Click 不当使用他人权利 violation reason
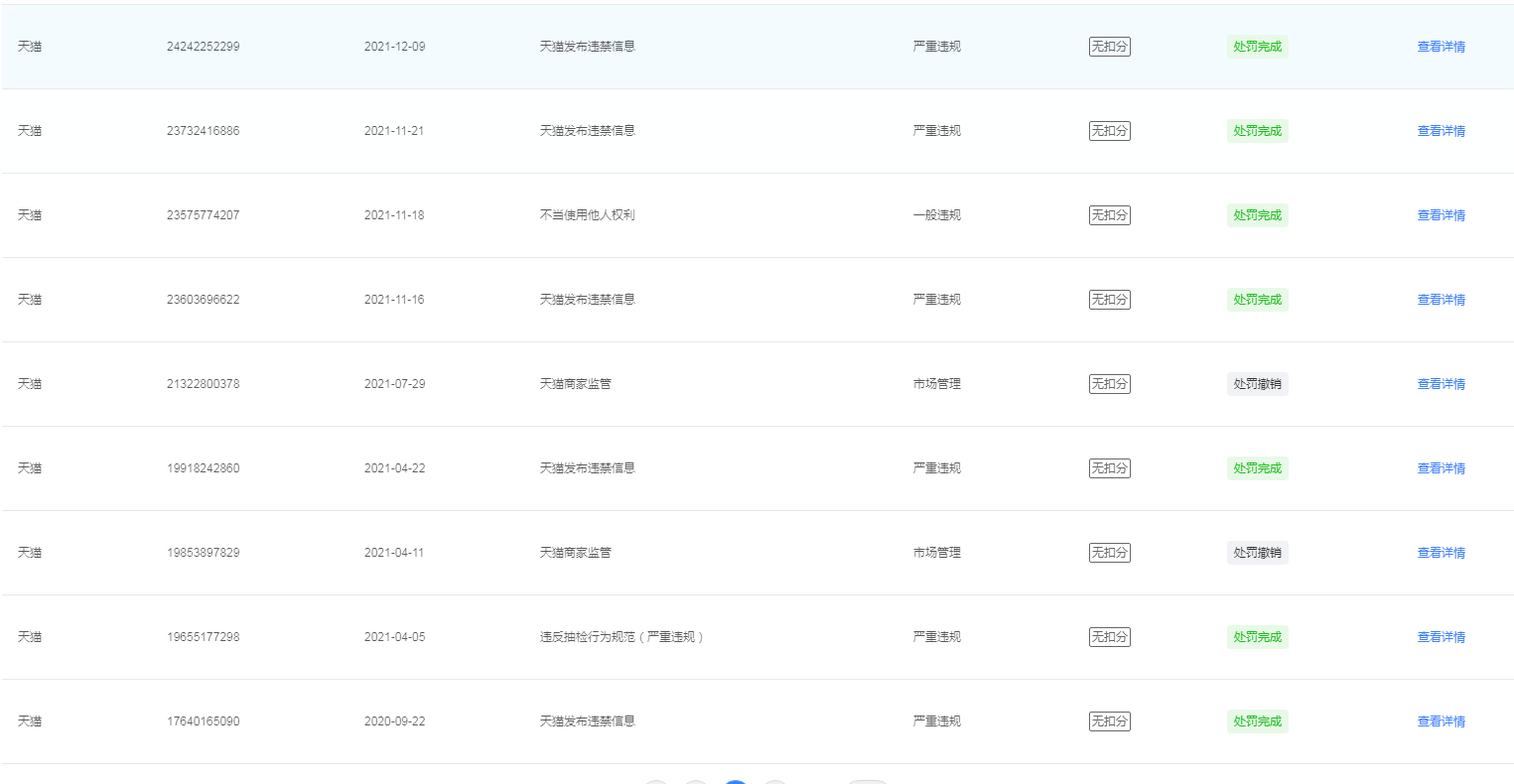This screenshot has width=1514, height=784. click(x=587, y=215)
